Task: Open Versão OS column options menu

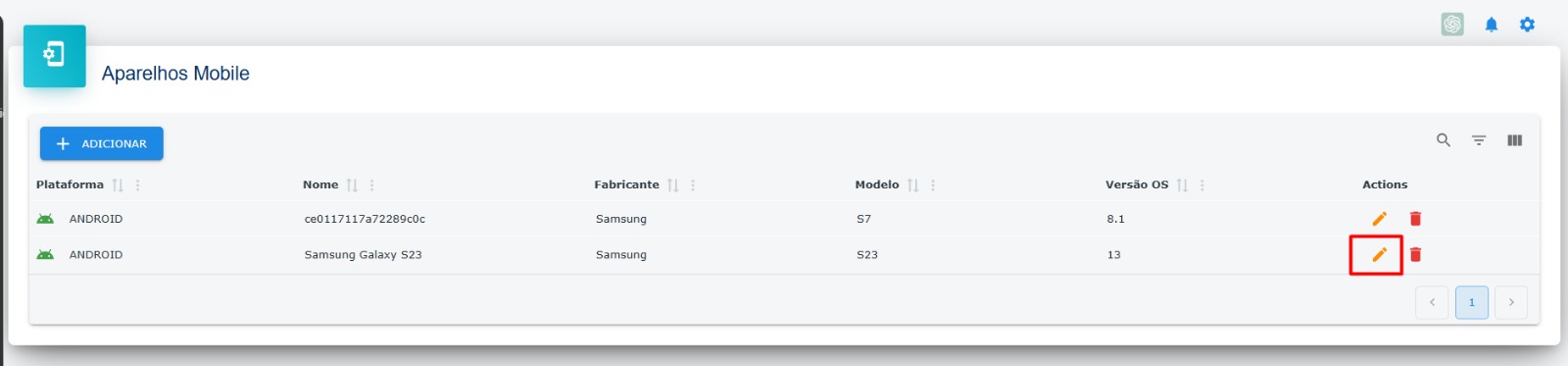Action: tap(1202, 184)
